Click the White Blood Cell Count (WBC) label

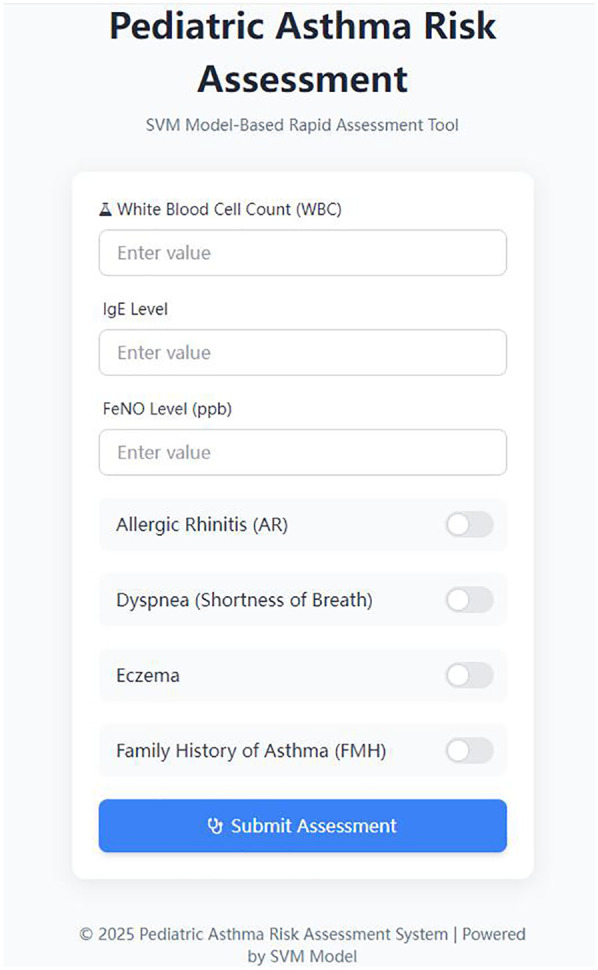[229, 210]
